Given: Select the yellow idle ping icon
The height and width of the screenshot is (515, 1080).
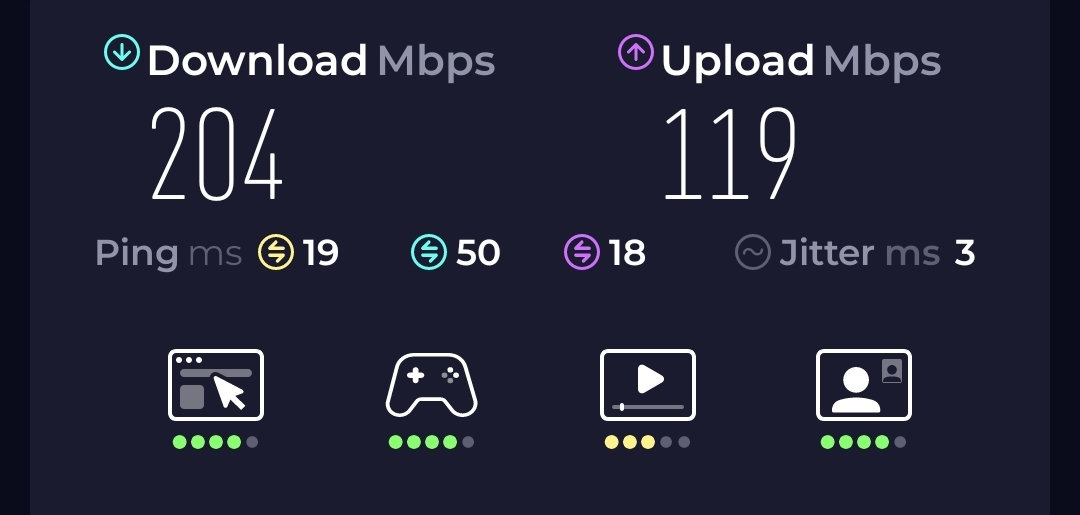Looking at the screenshot, I should point(276,252).
